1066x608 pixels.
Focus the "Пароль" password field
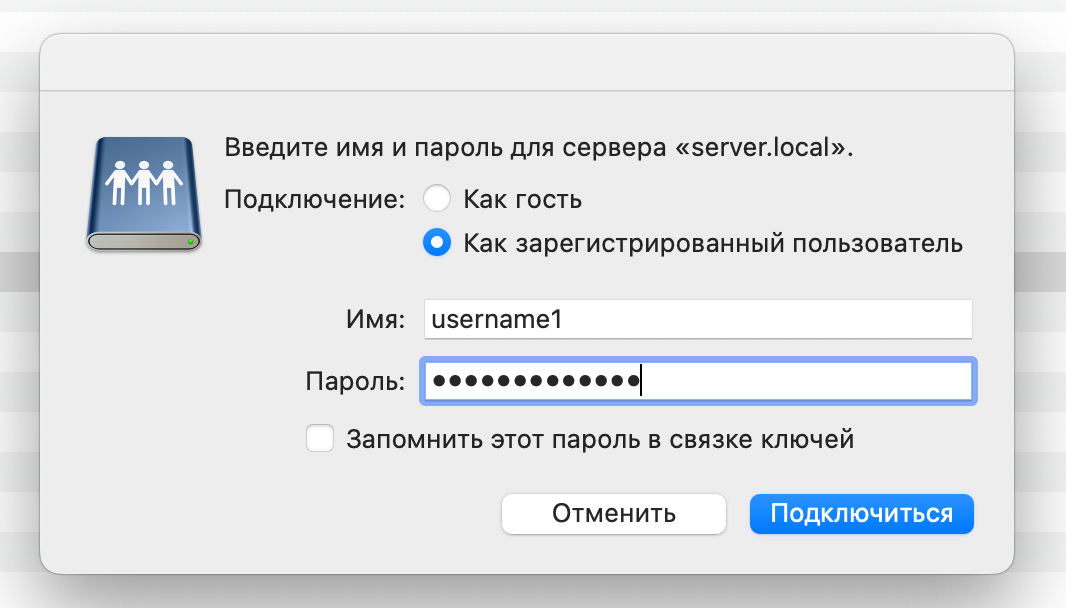(x=800, y=382)
